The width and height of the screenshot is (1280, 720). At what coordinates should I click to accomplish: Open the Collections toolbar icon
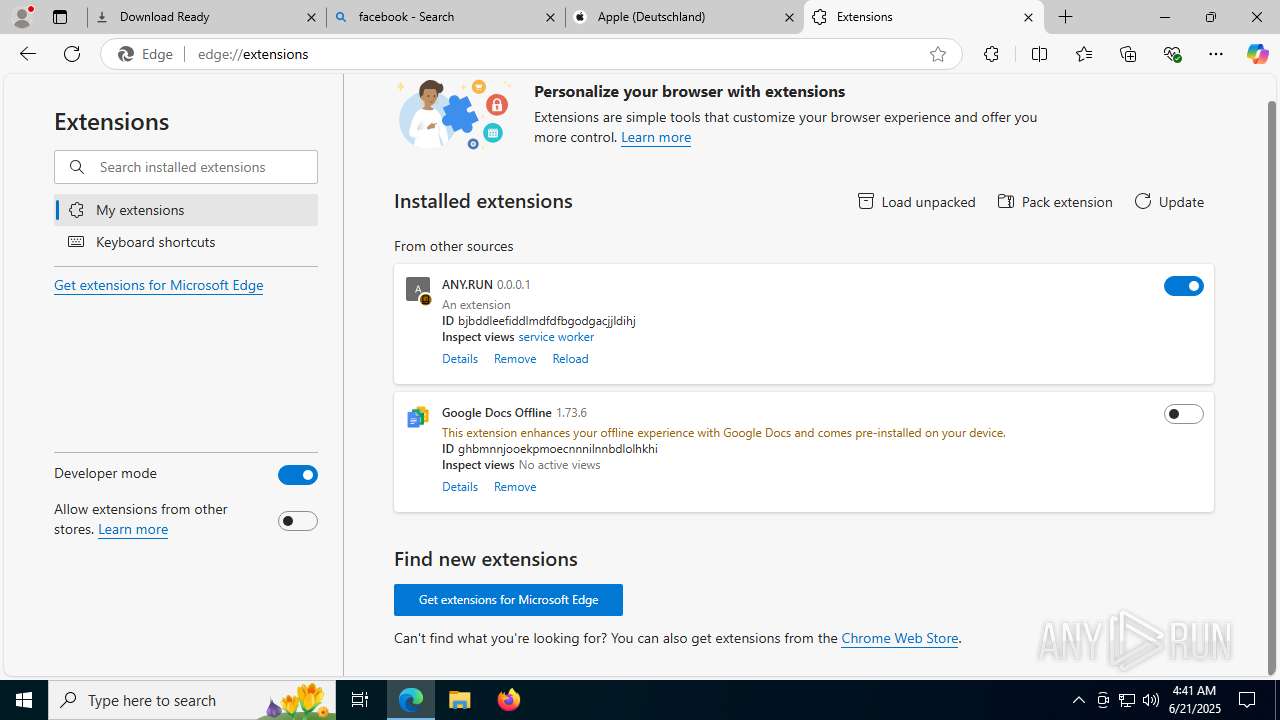(1128, 54)
